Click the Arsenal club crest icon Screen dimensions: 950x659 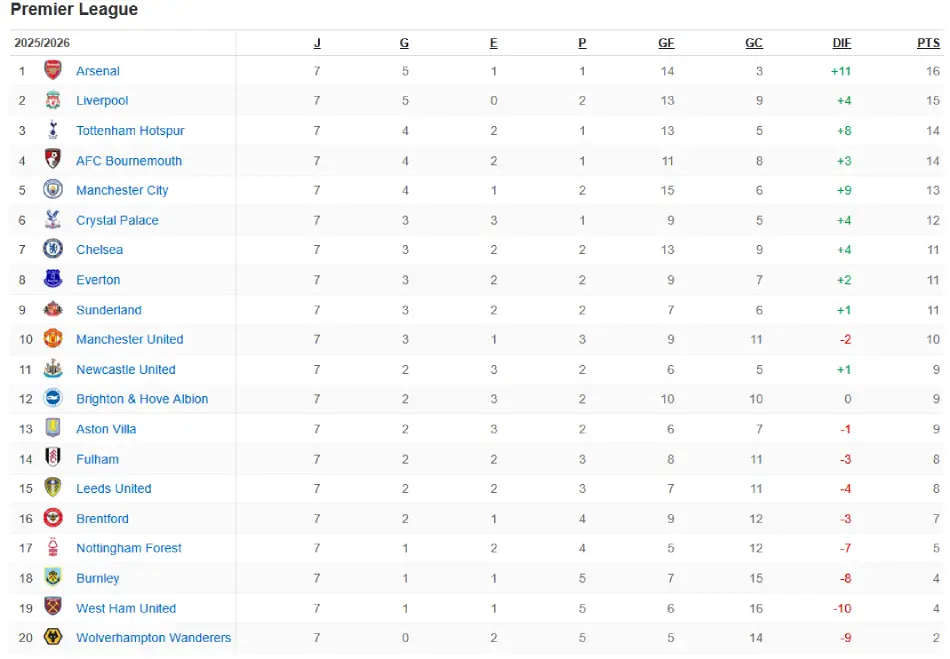point(53,70)
